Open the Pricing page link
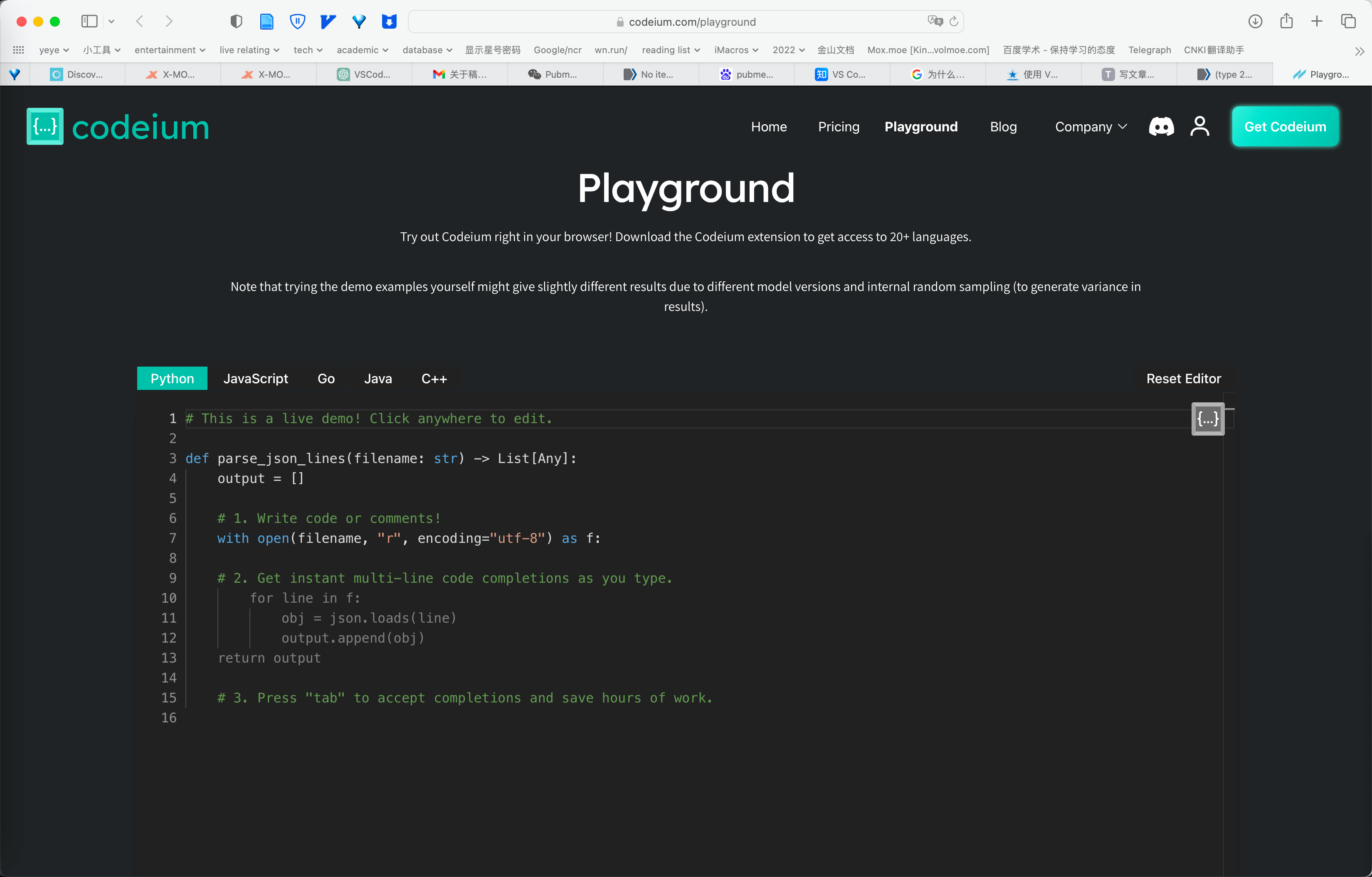The width and height of the screenshot is (1372, 877). [839, 126]
